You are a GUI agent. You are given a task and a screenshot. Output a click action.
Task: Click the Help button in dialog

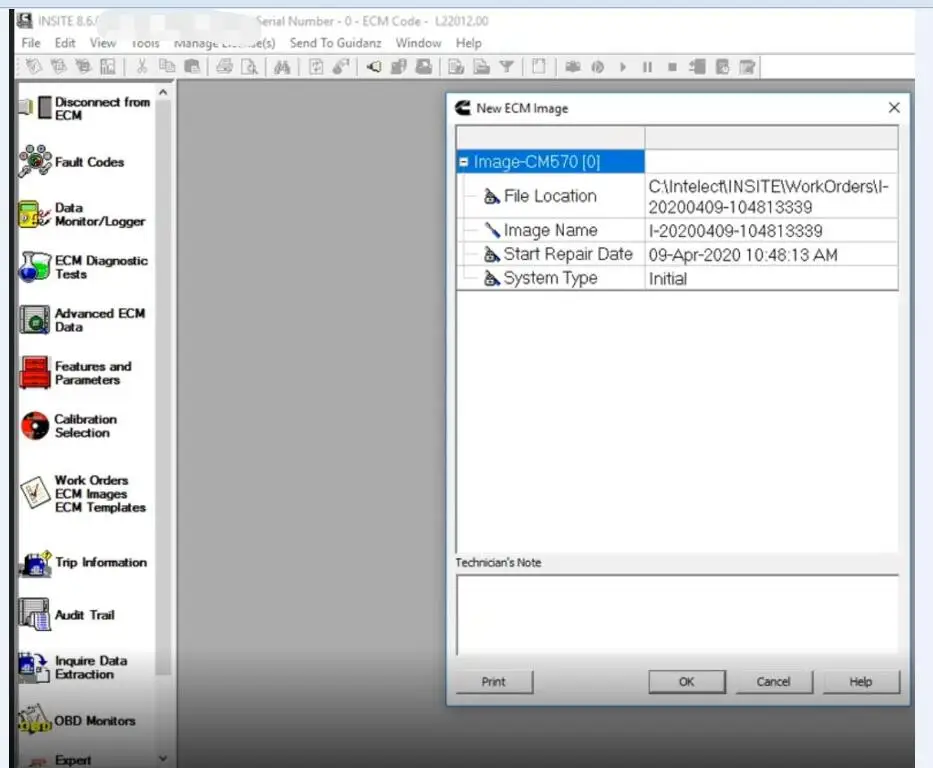point(860,682)
